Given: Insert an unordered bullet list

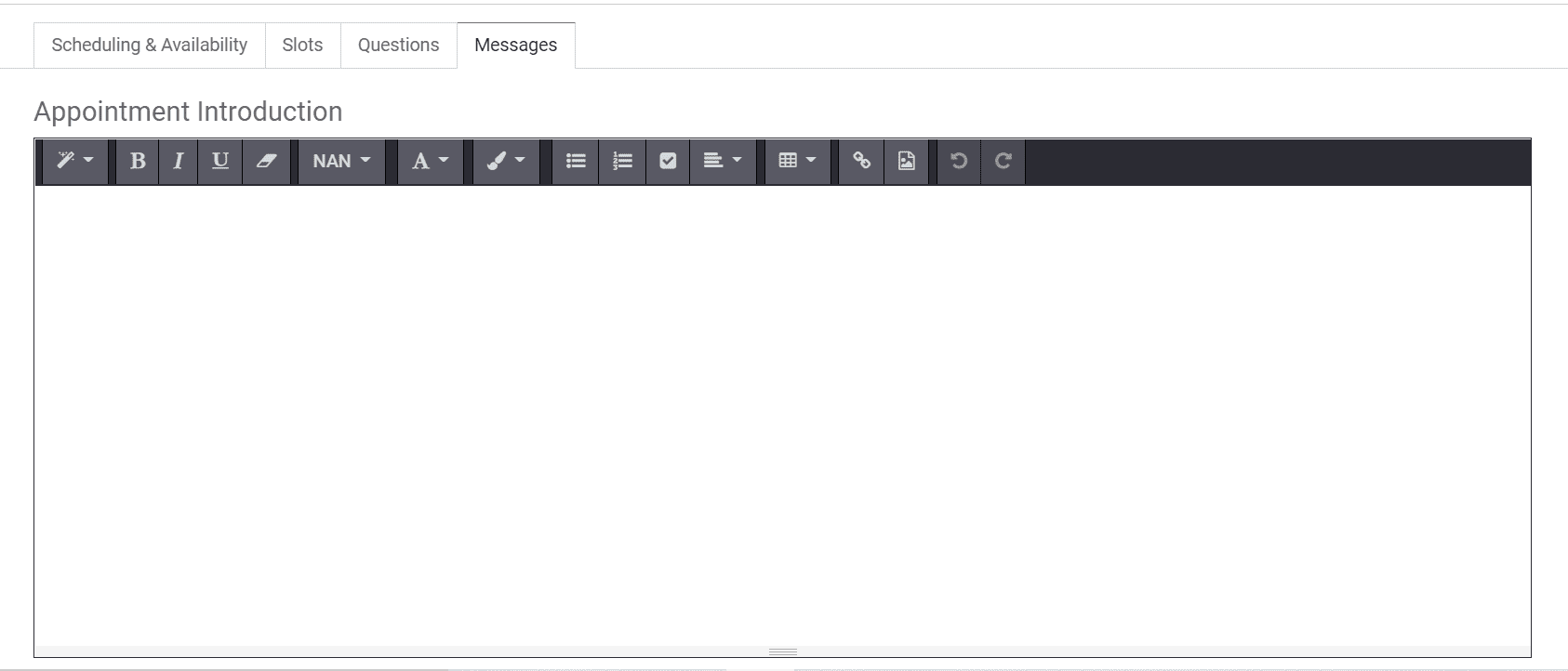Looking at the screenshot, I should pyautogui.click(x=576, y=162).
